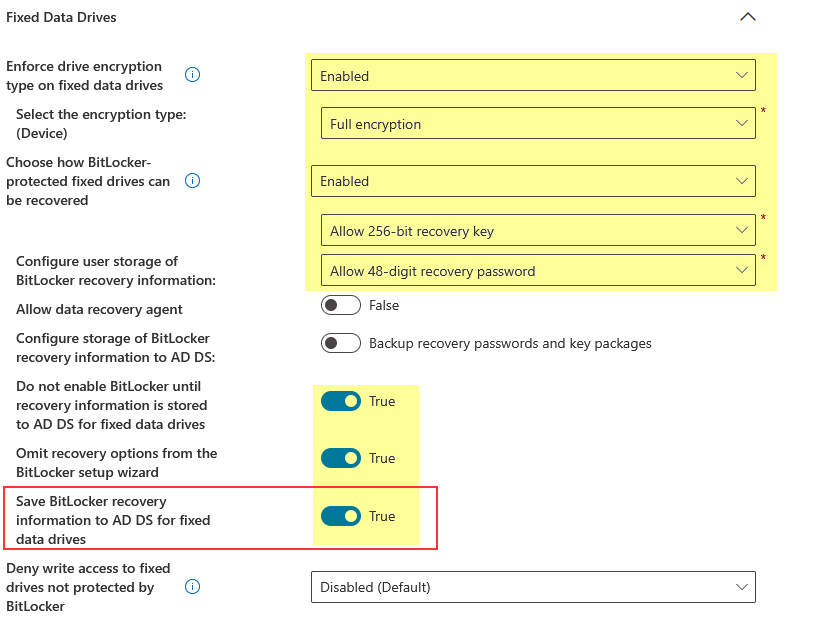Open Enforce drive encryption type dropdown

[x=533, y=75]
